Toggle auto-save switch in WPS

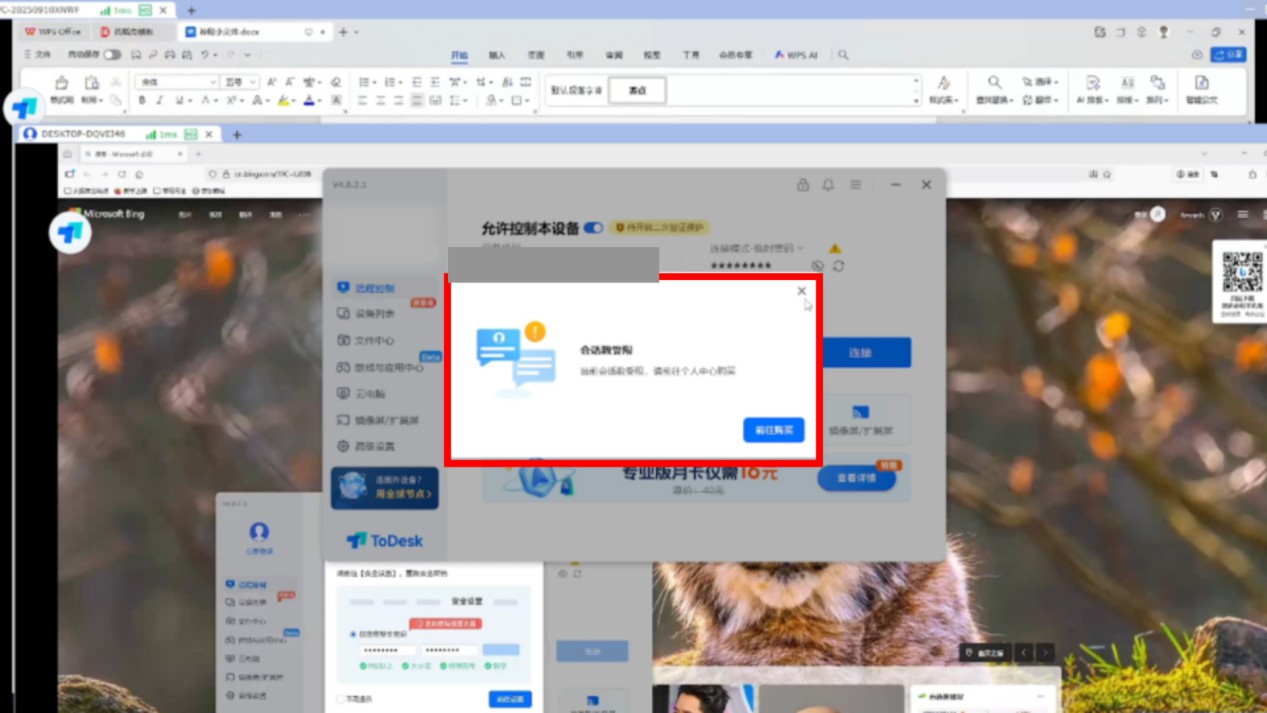[112, 55]
